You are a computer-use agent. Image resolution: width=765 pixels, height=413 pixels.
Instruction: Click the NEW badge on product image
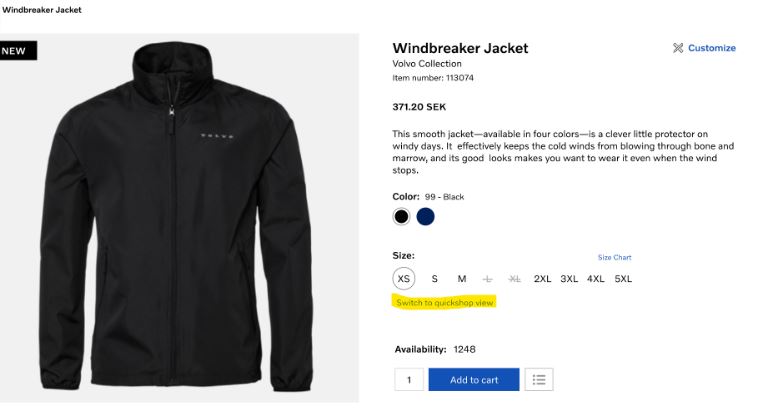click(x=18, y=51)
